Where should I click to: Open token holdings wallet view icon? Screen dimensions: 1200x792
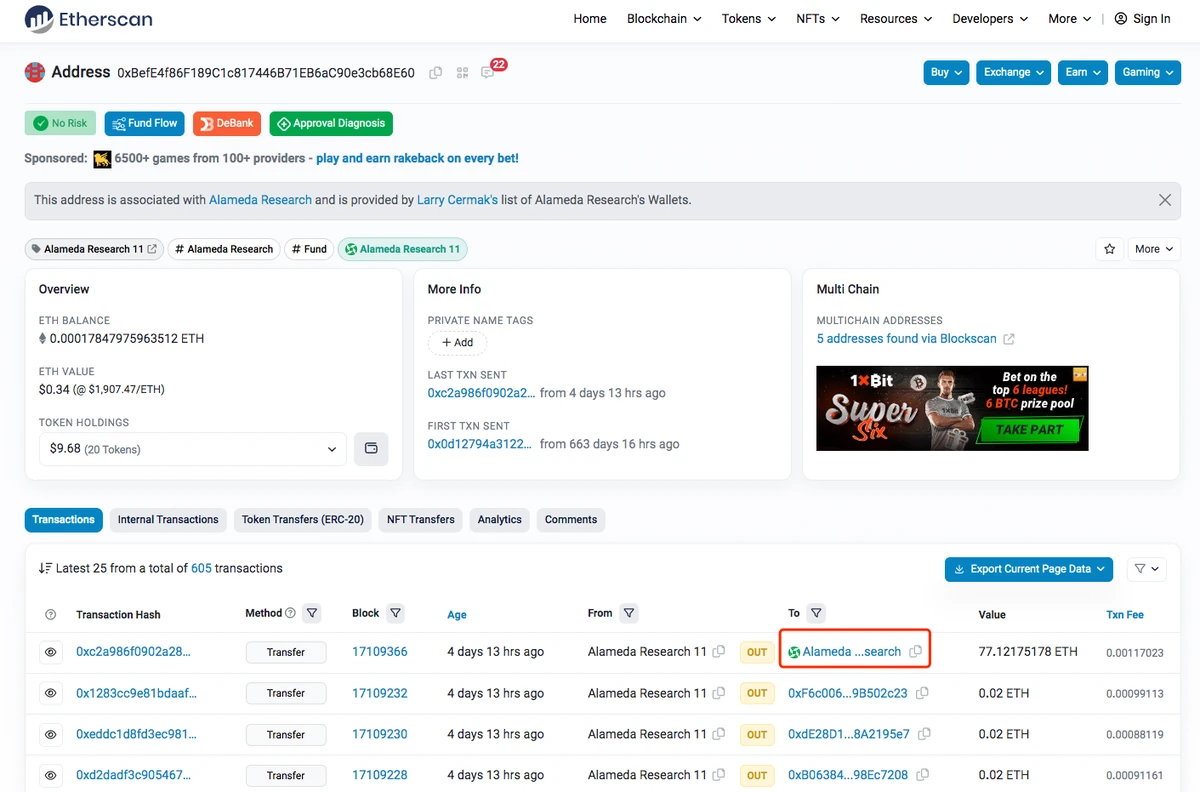click(371, 449)
